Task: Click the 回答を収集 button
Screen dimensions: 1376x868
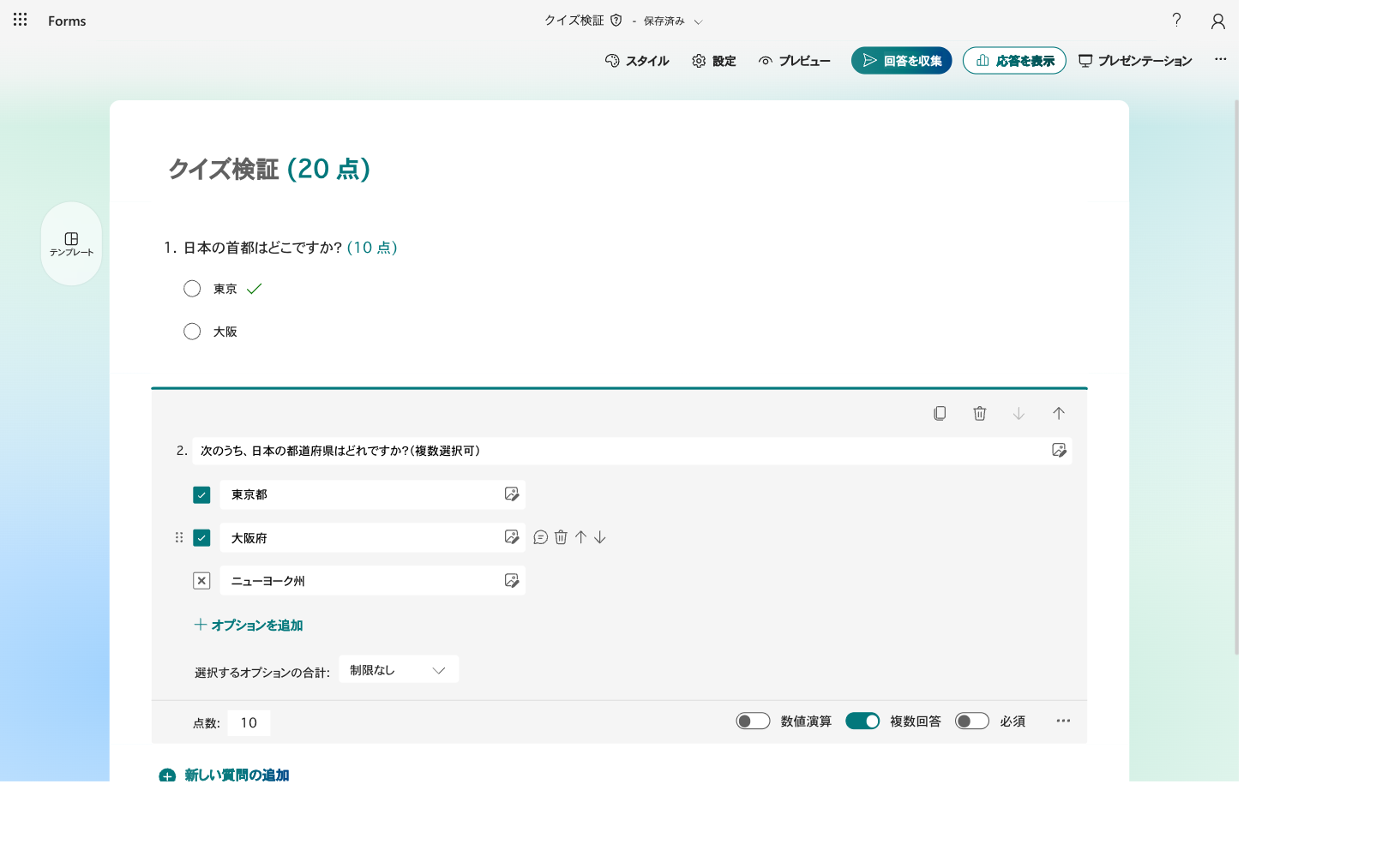Action: click(x=901, y=61)
